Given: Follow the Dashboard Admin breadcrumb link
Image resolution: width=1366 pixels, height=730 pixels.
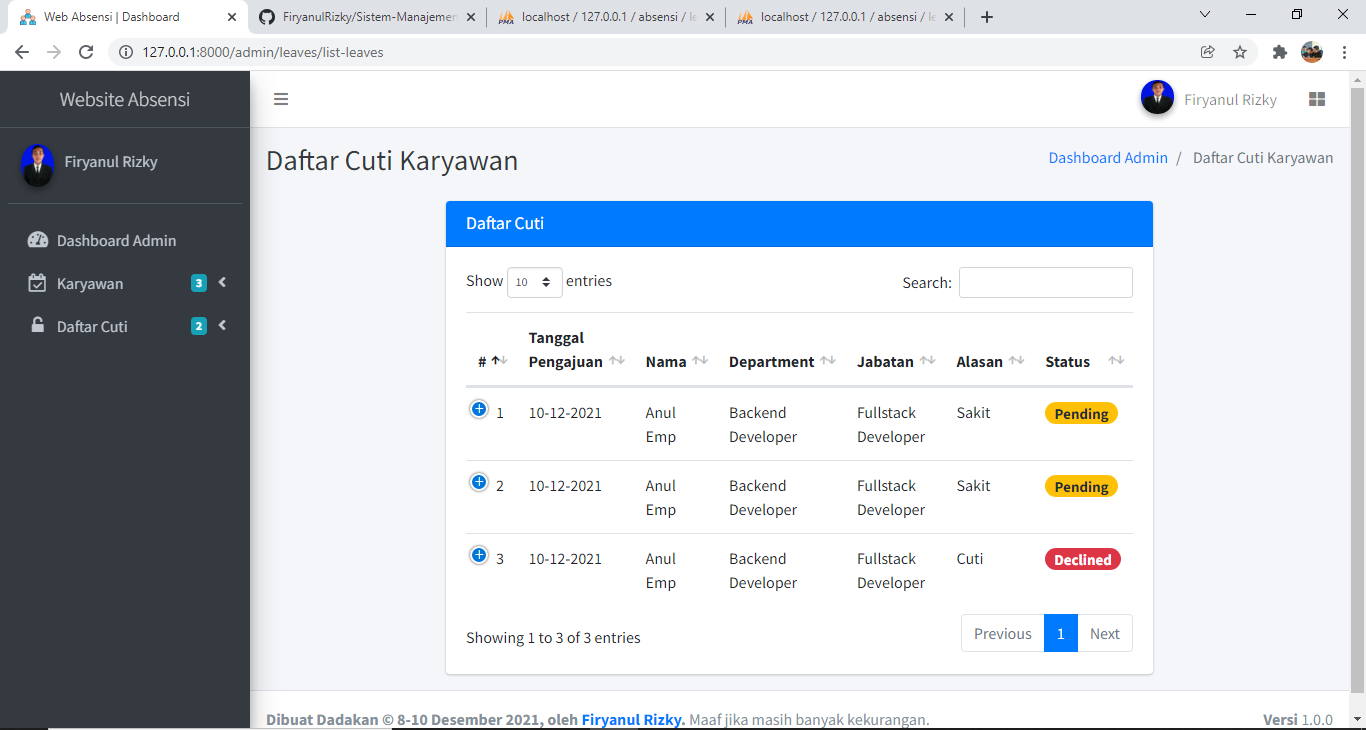Looking at the screenshot, I should pos(1108,157).
